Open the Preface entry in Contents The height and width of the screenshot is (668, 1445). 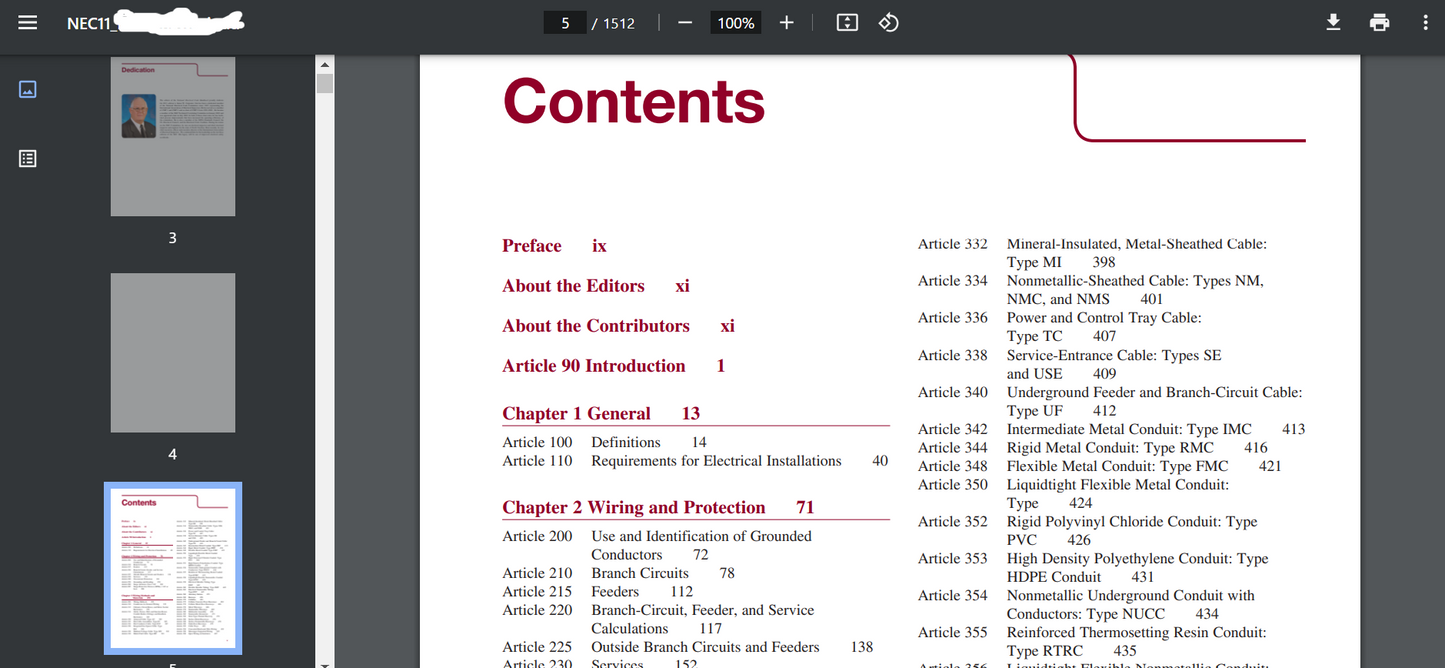click(x=531, y=245)
